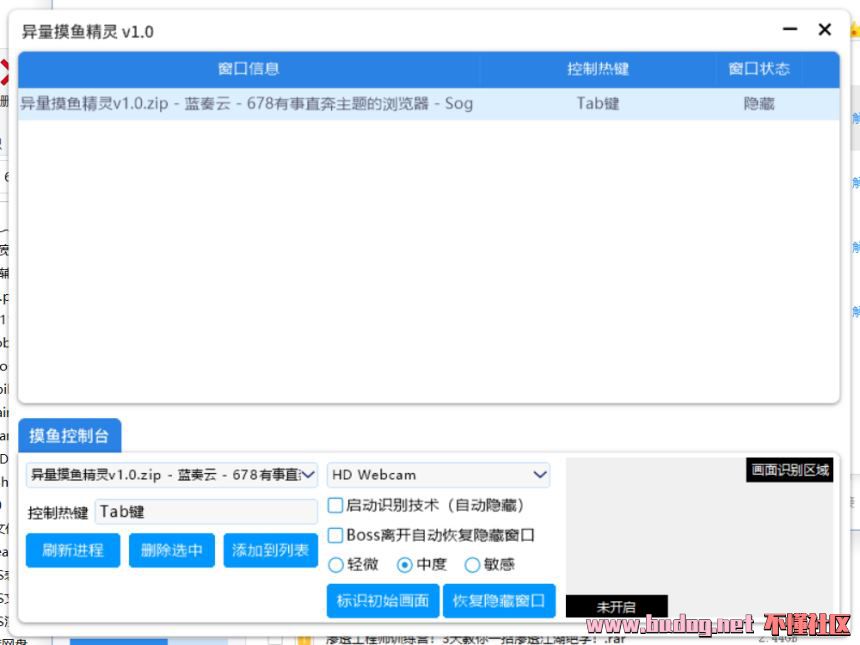Minimize the 异量摸鱼精灵 window
Screen dimensions: 860x645
tap(790, 30)
